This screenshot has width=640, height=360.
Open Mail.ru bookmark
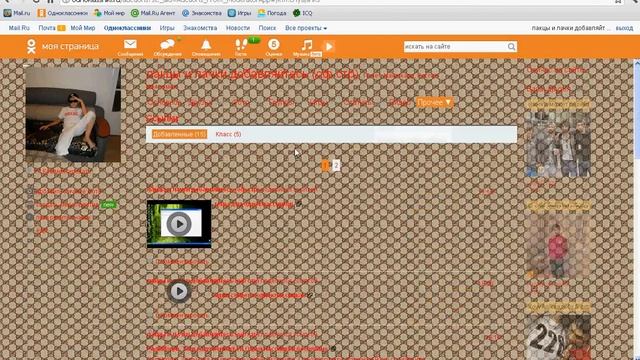point(17,13)
